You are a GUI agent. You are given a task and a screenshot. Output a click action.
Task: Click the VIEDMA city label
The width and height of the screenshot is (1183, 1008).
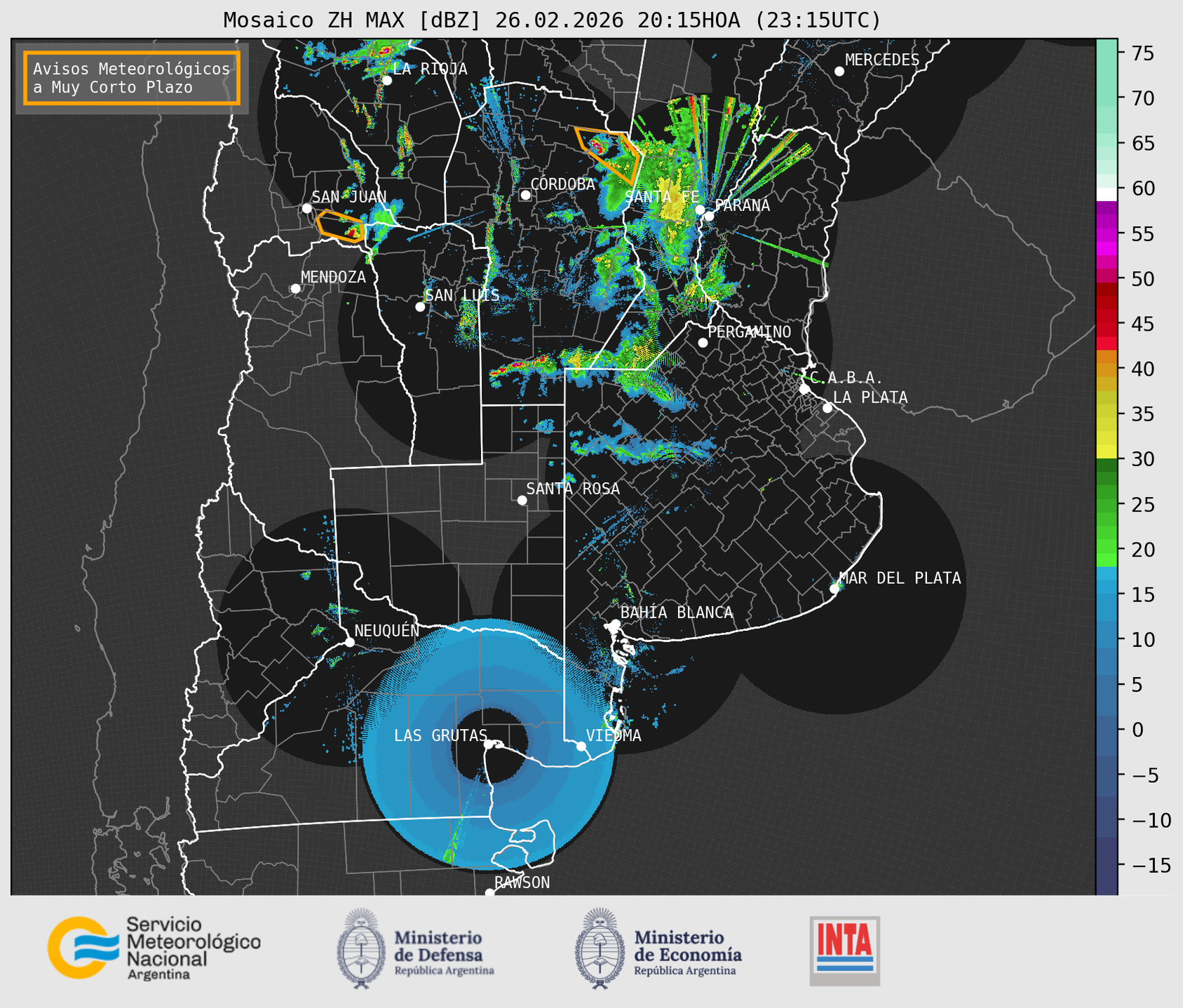click(x=614, y=736)
